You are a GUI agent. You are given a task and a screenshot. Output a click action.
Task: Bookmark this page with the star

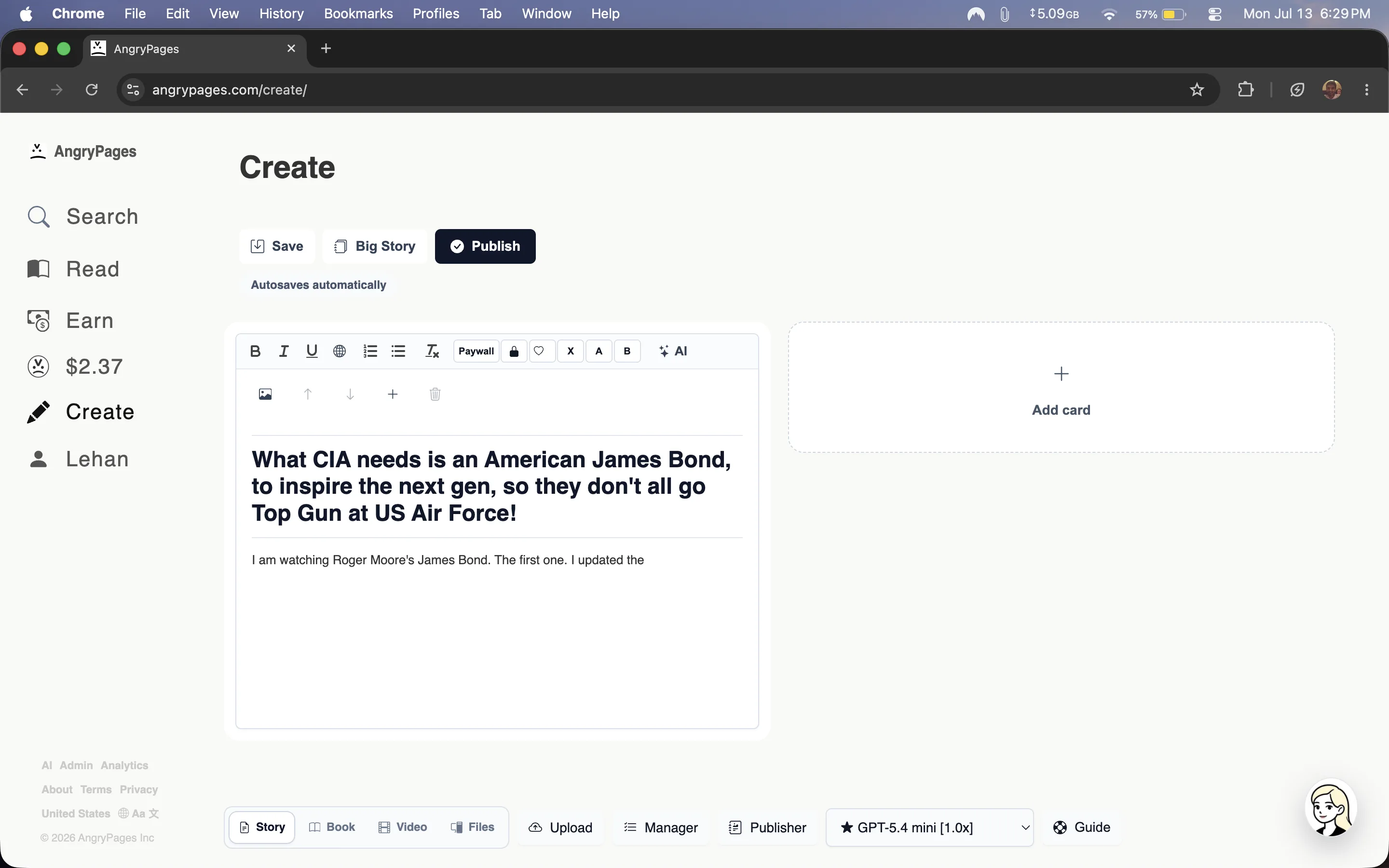pyautogui.click(x=1197, y=90)
